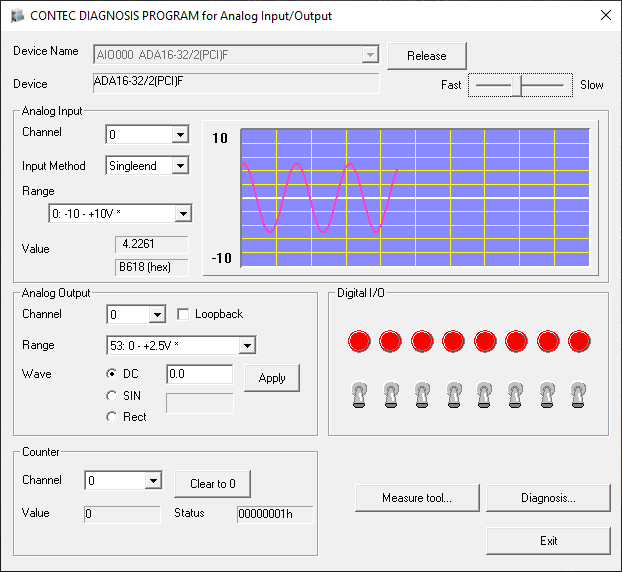Click the seventh red digital output LED

(548, 341)
